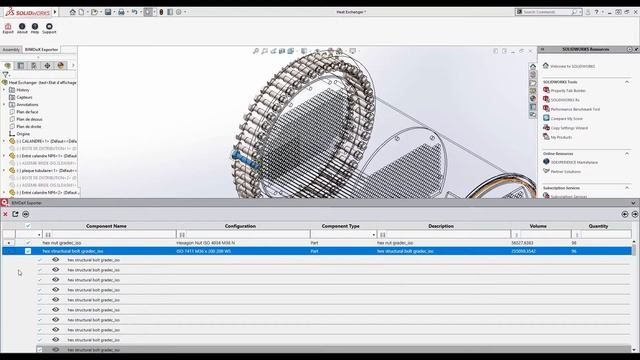Select Origine in the feature tree
Image resolution: width=640 pixels, height=360 pixels.
(x=23, y=134)
